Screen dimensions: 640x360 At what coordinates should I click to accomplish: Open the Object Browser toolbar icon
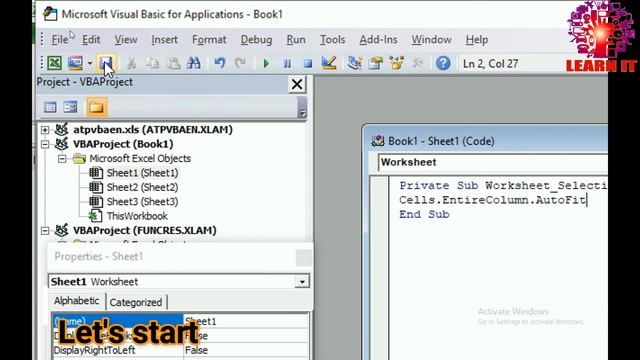tap(396, 63)
